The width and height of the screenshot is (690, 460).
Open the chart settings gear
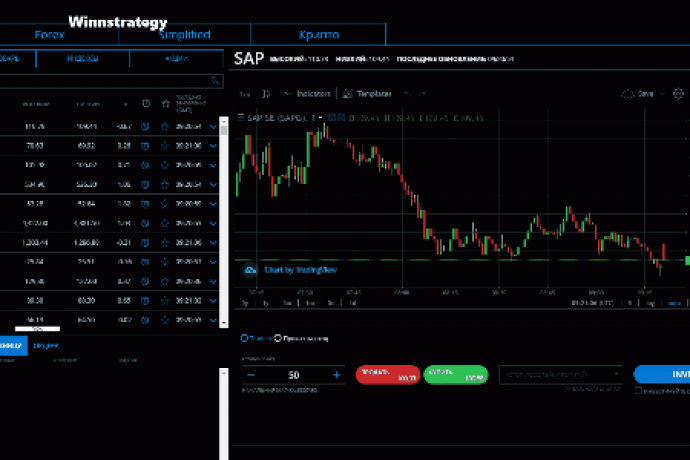tap(679, 94)
